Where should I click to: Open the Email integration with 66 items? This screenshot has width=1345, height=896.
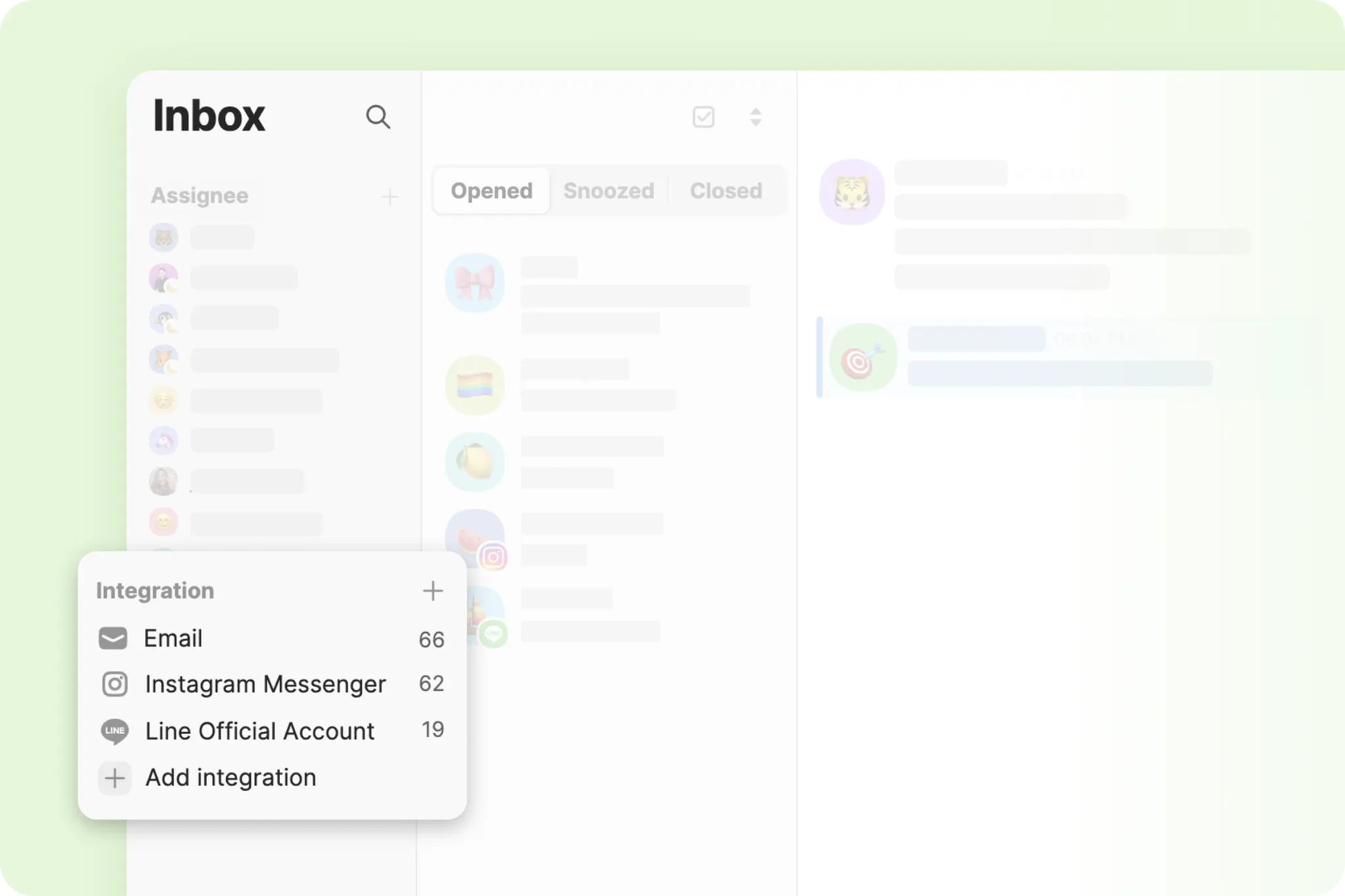click(x=173, y=638)
